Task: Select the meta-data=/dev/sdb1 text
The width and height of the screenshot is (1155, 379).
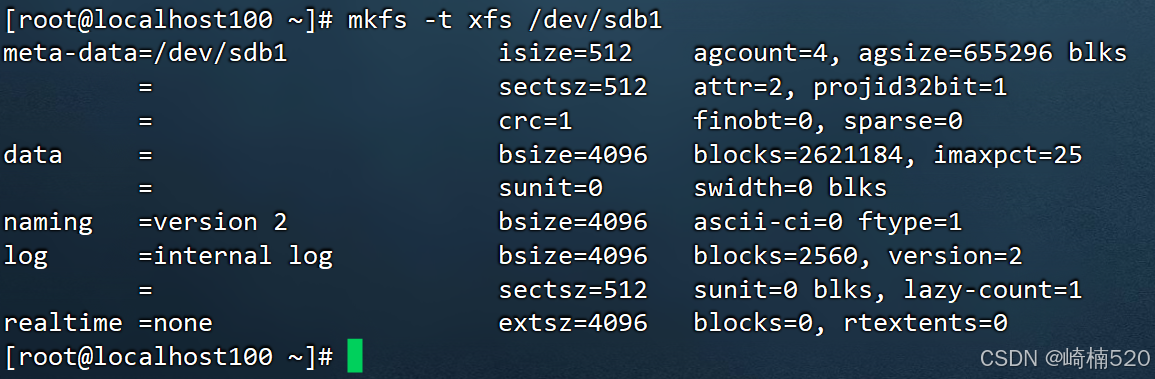Action: tap(146, 54)
